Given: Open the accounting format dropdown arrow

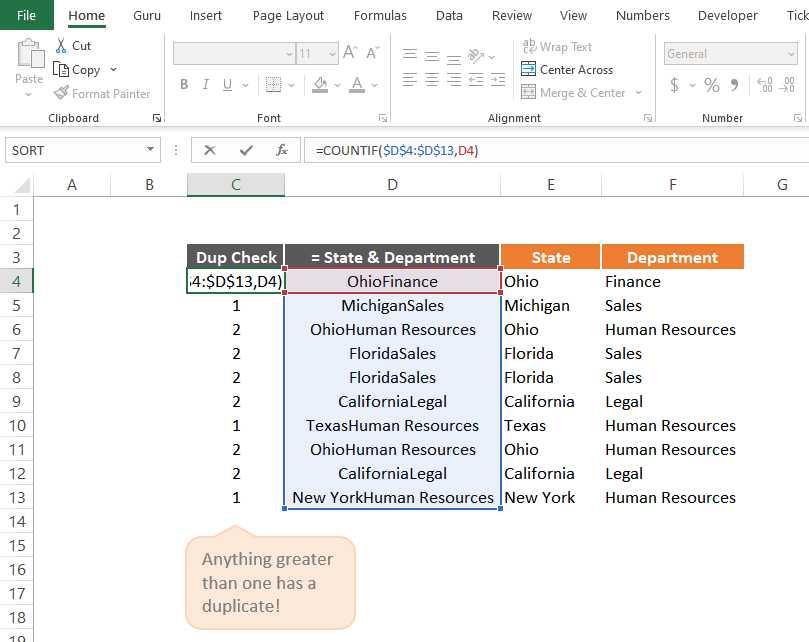Looking at the screenshot, I should pyautogui.click(x=692, y=85).
